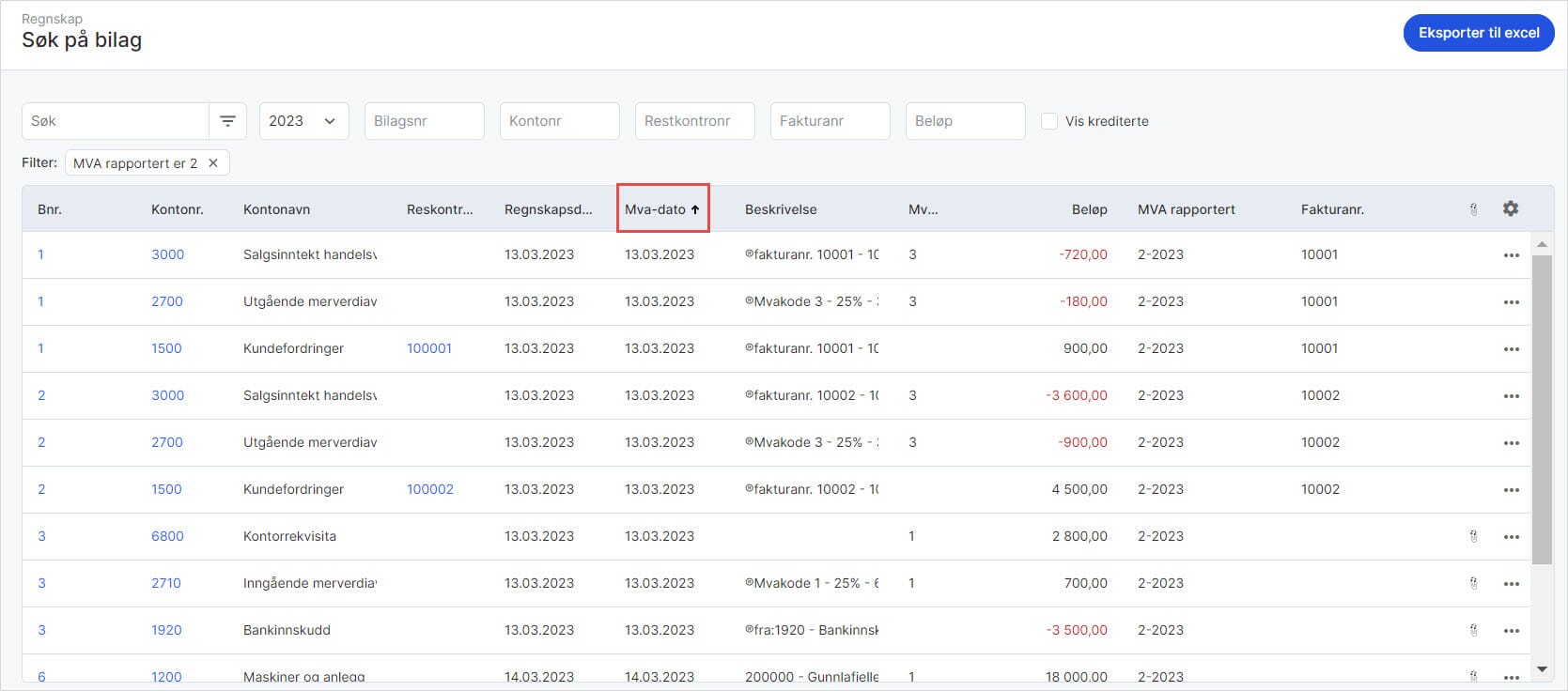Viewport: 1568px width, 691px height.
Task: Open reskontro link 100001
Action: pos(429,348)
